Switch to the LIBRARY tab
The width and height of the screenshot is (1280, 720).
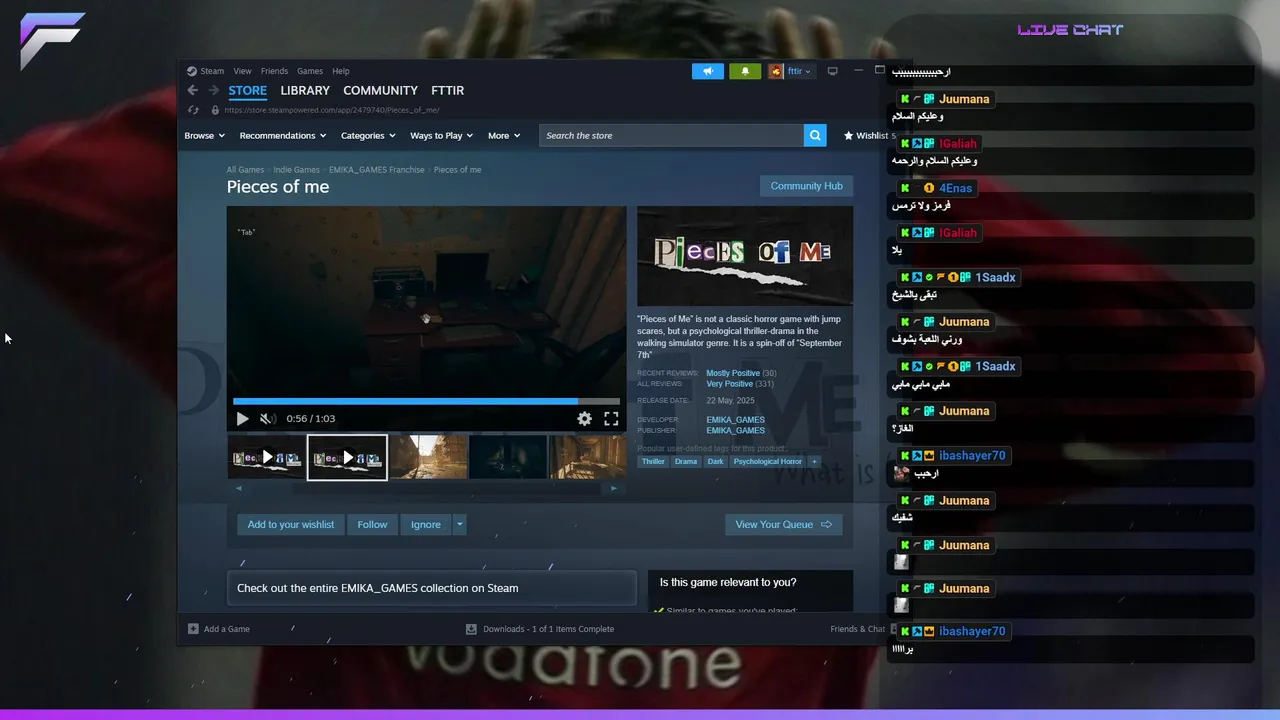click(x=305, y=90)
